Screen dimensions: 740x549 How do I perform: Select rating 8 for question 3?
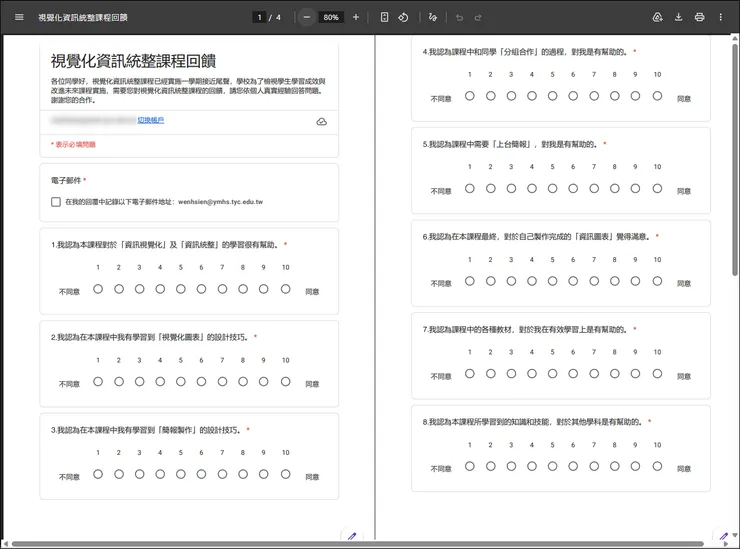coord(243,474)
